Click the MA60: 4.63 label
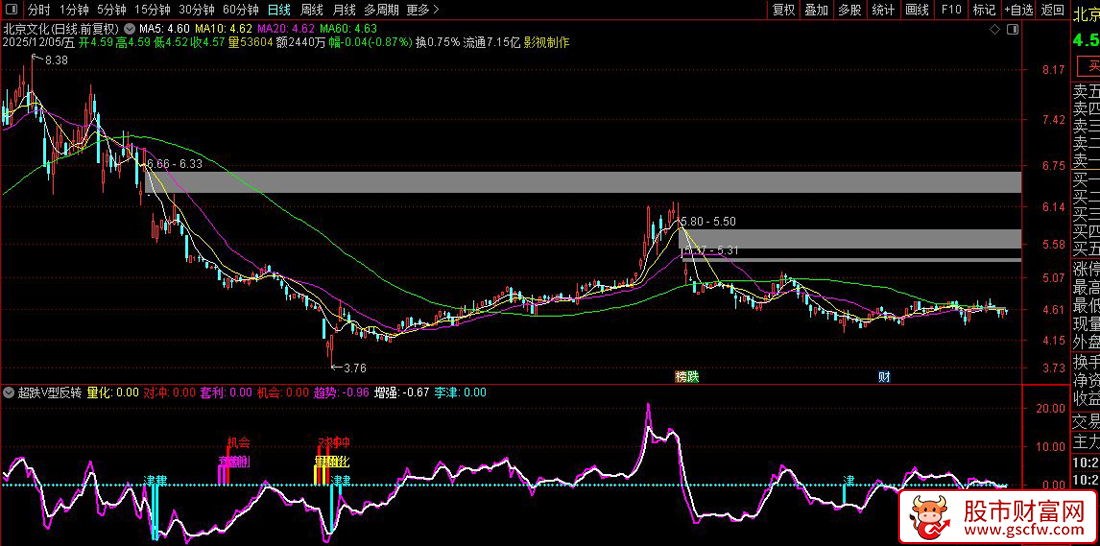Viewport: 1100px width, 546px height. pos(348,29)
